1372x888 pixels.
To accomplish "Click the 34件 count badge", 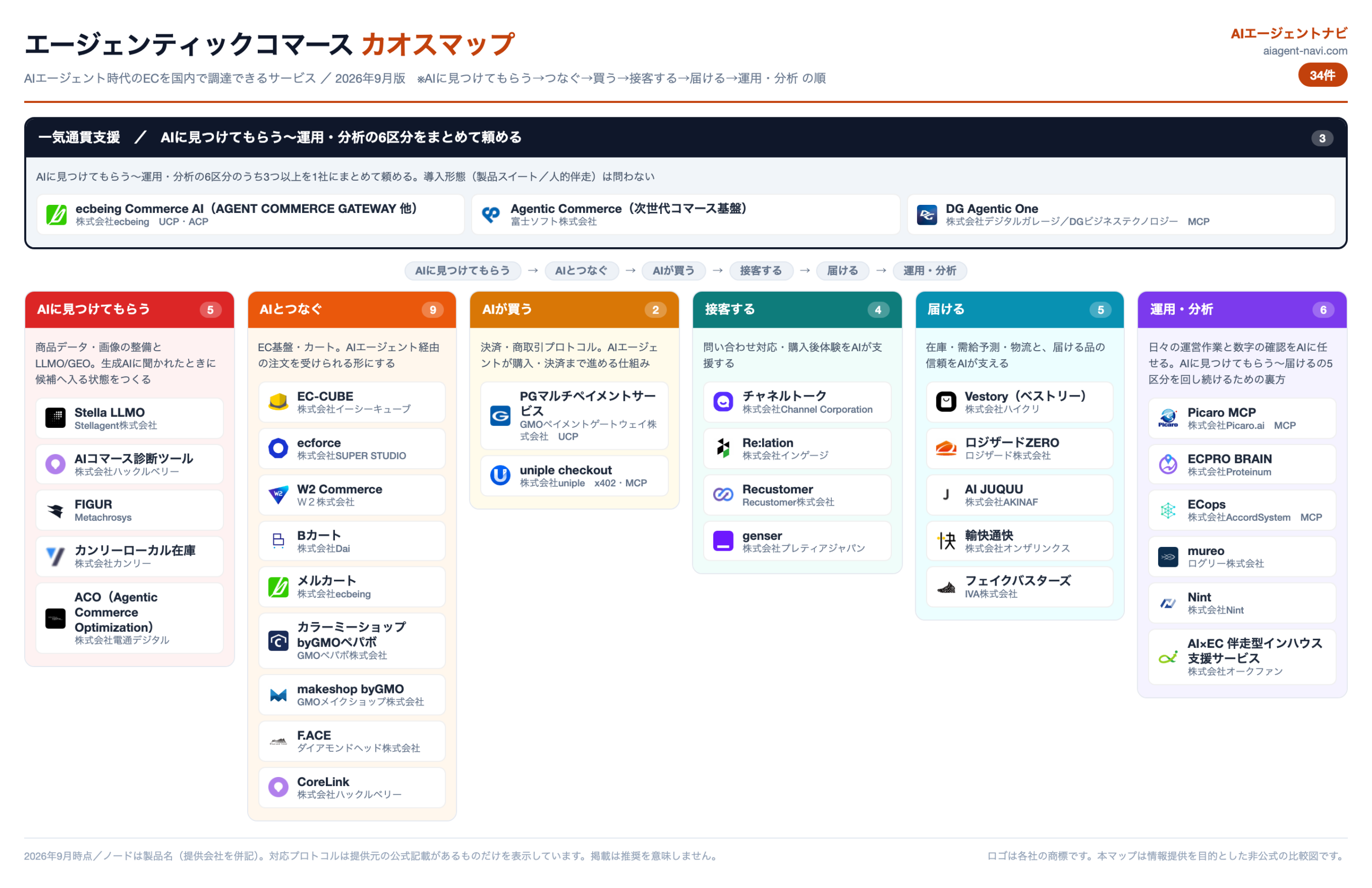I will point(1323,75).
